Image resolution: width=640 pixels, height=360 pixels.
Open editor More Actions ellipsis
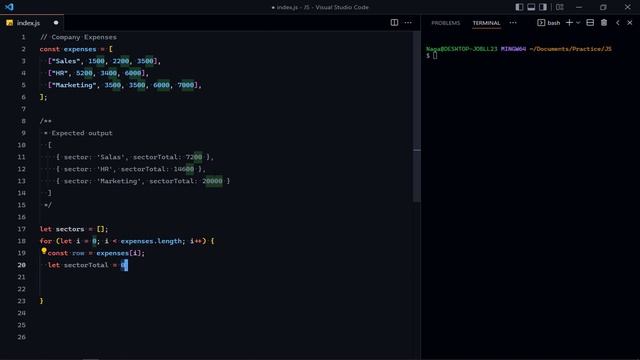coord(408,23)
